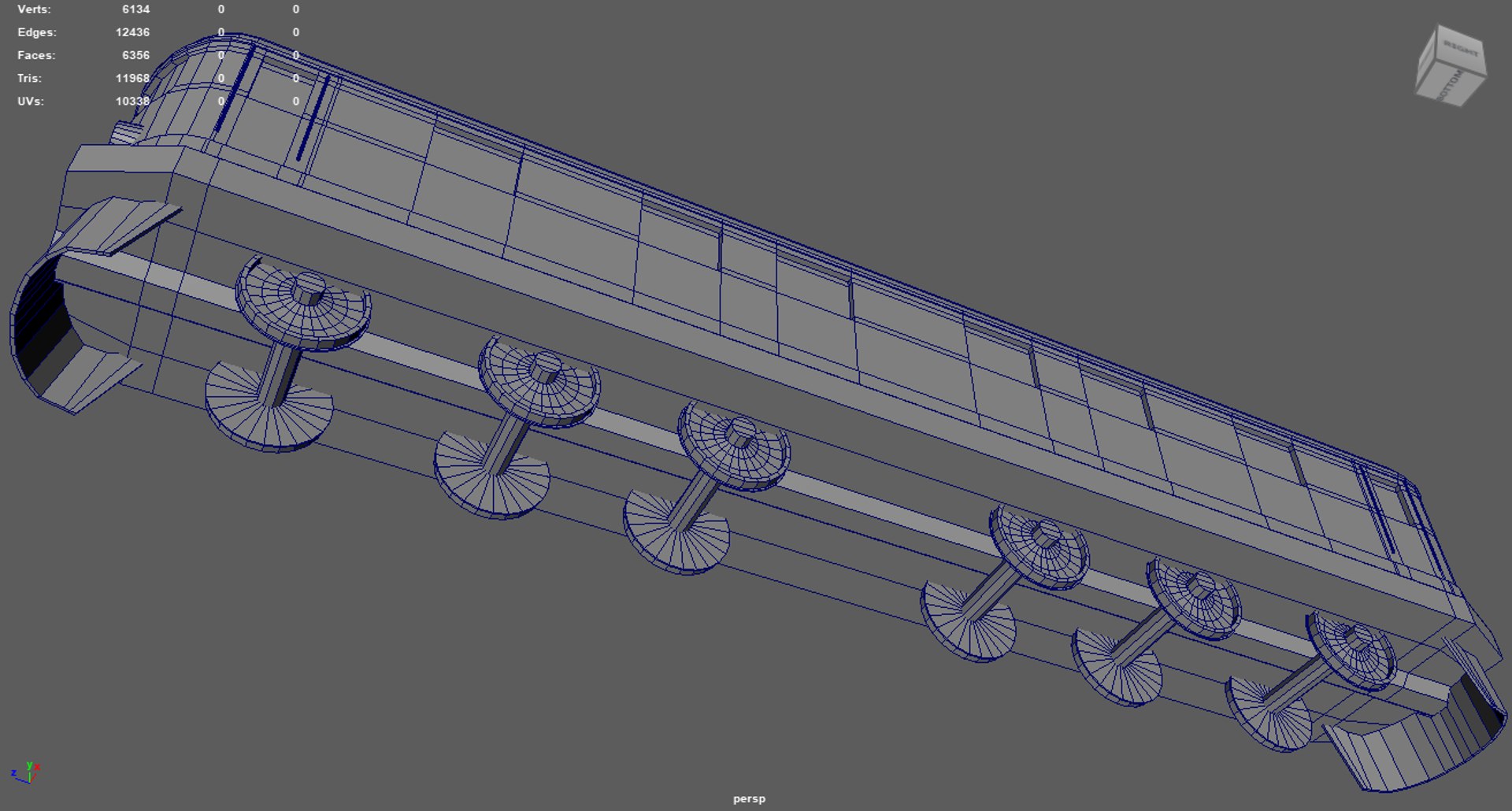This screenshot has height=811, width=1512.
Task: Click the UV count value 10338
Action: coord(132,101)
